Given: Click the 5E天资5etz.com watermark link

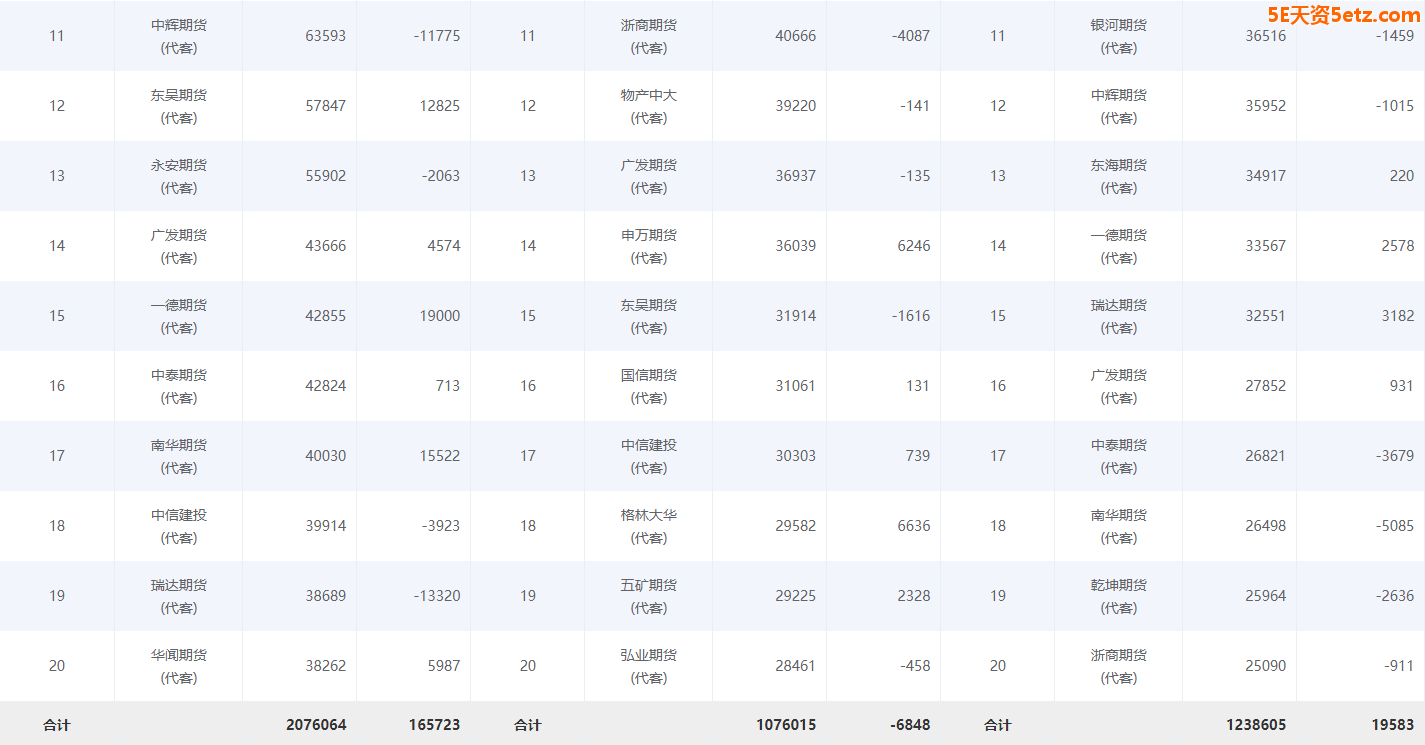Looking at the screenshot, I should (x=1343, y=15).
